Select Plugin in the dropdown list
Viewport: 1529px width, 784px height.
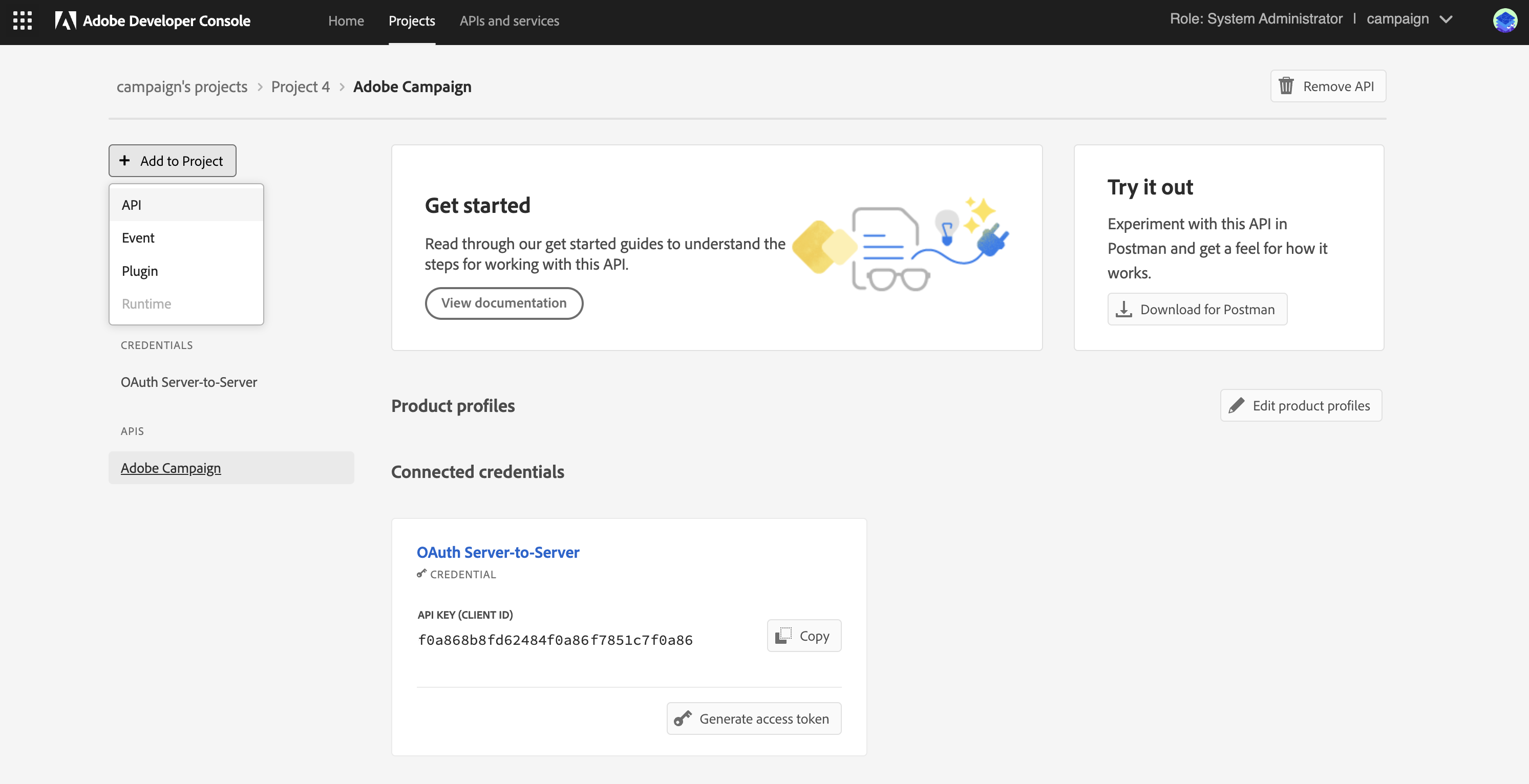pyautogui.click(x=140, y=271)
